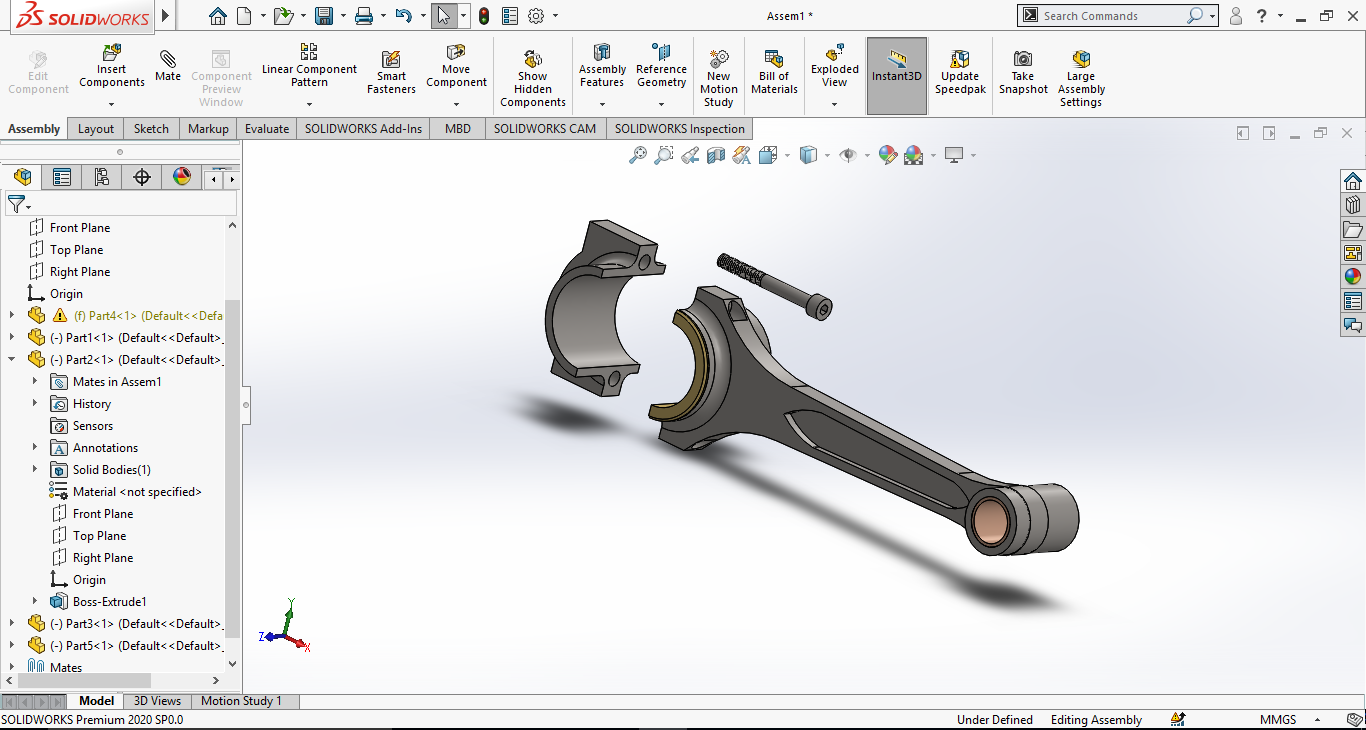Click the Mate tool in the Assembly ribbon
The image size is (1366, 730).
(x=168, y=65)
